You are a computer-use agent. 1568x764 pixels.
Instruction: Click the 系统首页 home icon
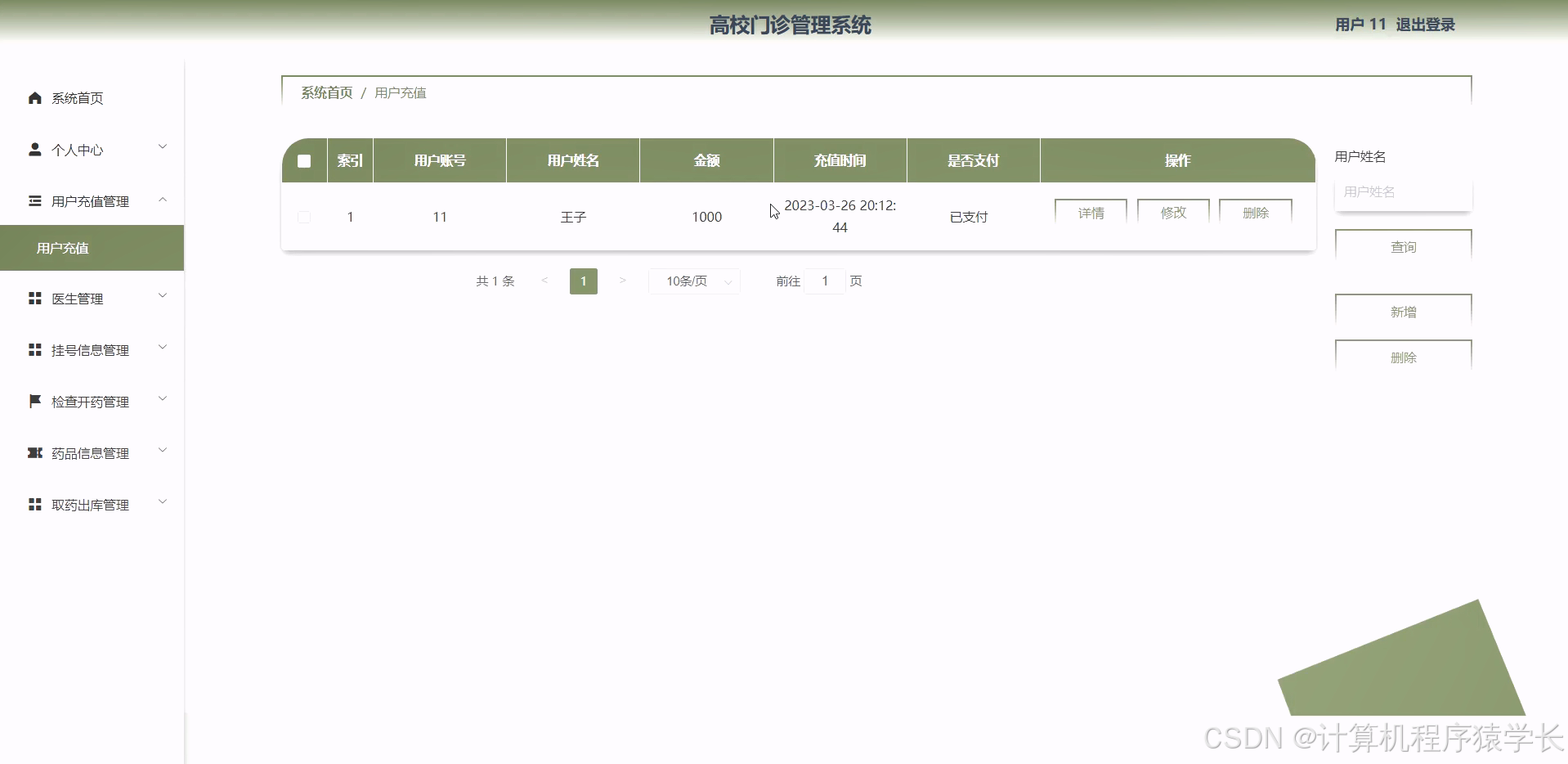click(x=34, y=97)
